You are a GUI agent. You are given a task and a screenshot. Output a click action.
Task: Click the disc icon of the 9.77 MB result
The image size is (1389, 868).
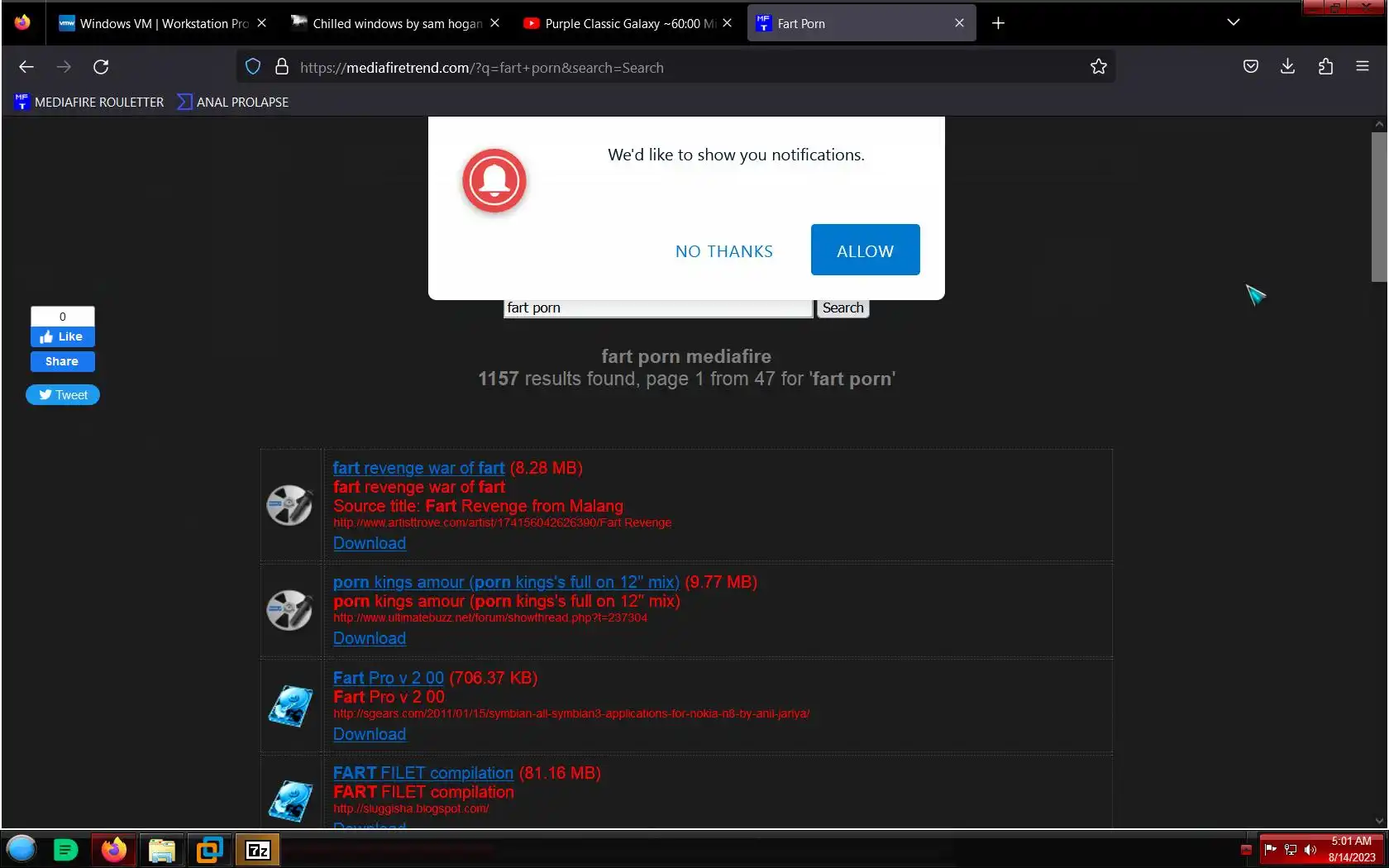click(x=289, y=610)
